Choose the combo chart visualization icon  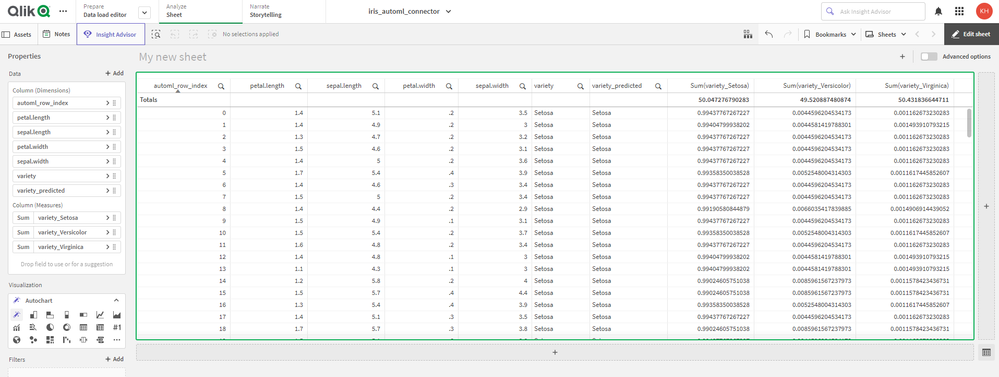(x=17, y=327)
